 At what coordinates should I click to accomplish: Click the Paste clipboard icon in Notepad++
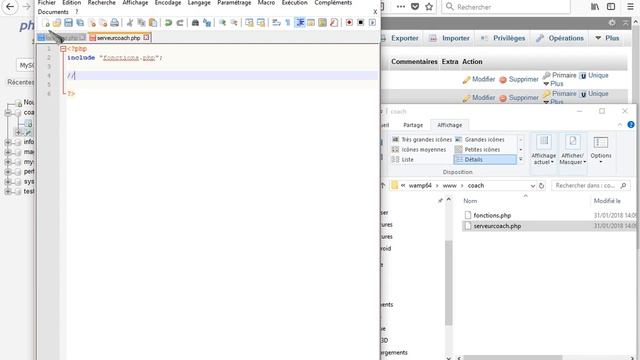click(x=153, y=23)
